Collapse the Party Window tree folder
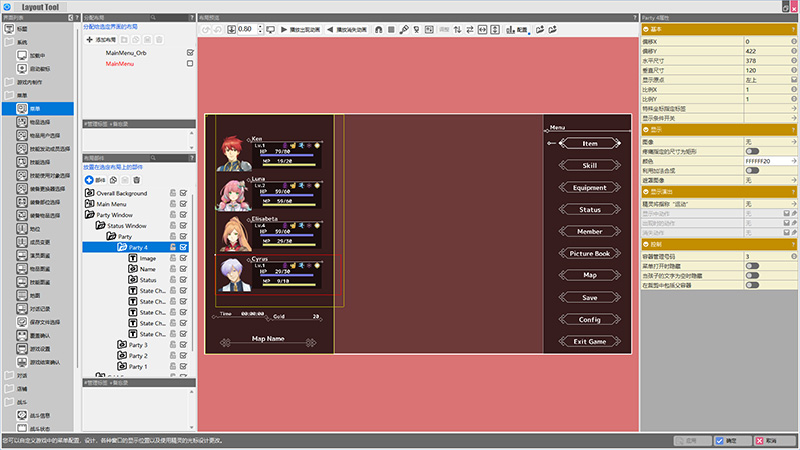800x450 pixels. coord(90,215)
